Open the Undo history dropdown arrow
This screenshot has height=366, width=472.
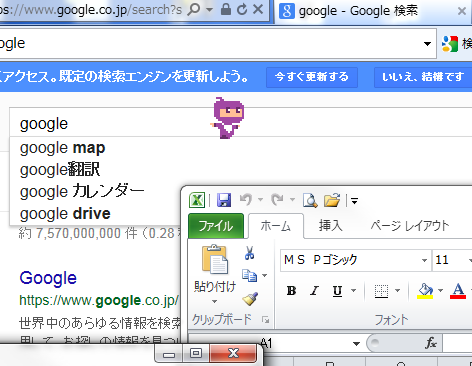click(x=260, y=200)
